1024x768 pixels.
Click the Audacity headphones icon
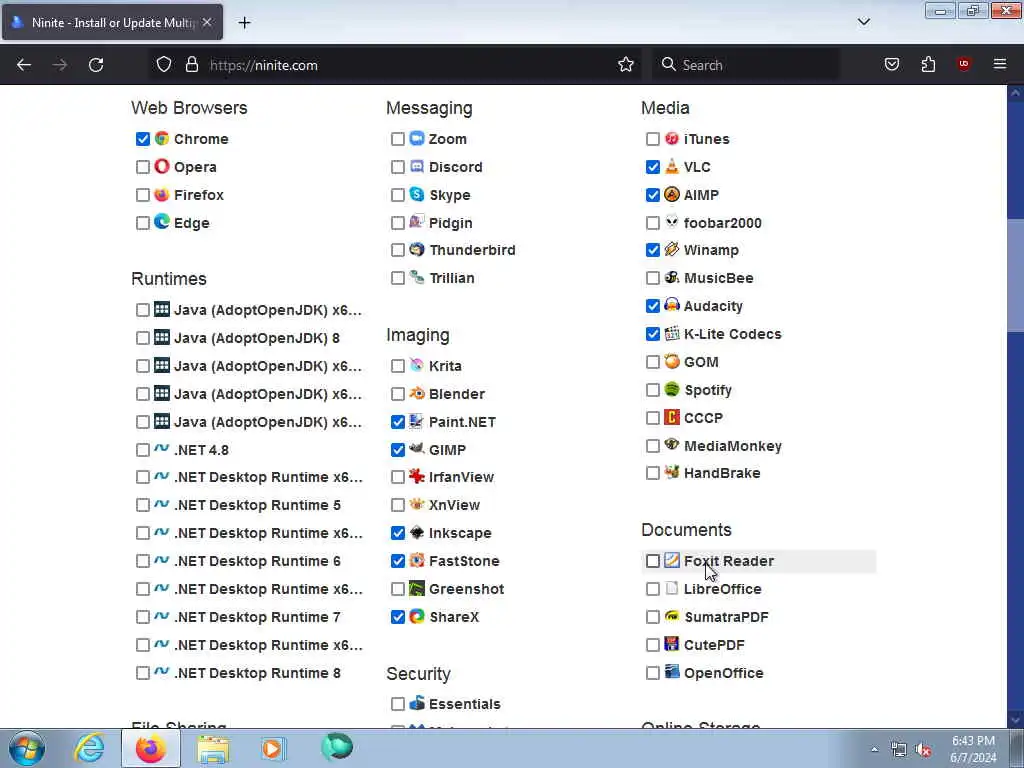tap(671, 306)
